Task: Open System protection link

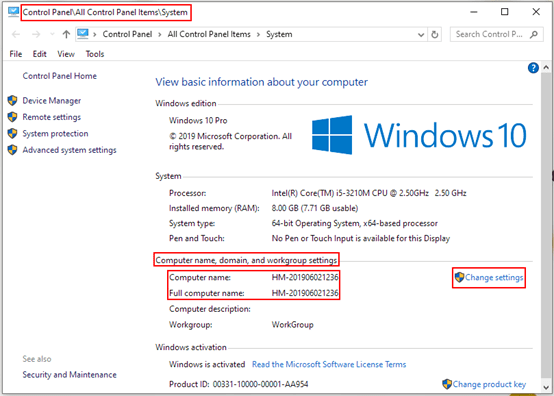Action: tap(55, 134)
